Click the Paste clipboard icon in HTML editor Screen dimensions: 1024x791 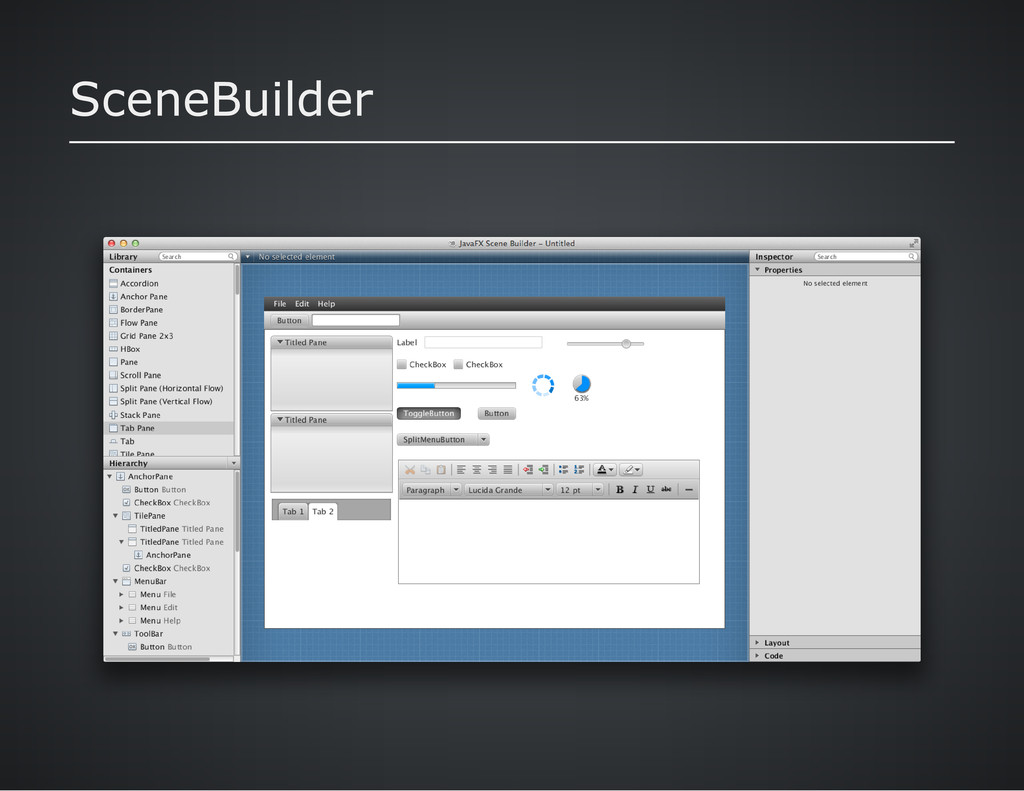441,470
